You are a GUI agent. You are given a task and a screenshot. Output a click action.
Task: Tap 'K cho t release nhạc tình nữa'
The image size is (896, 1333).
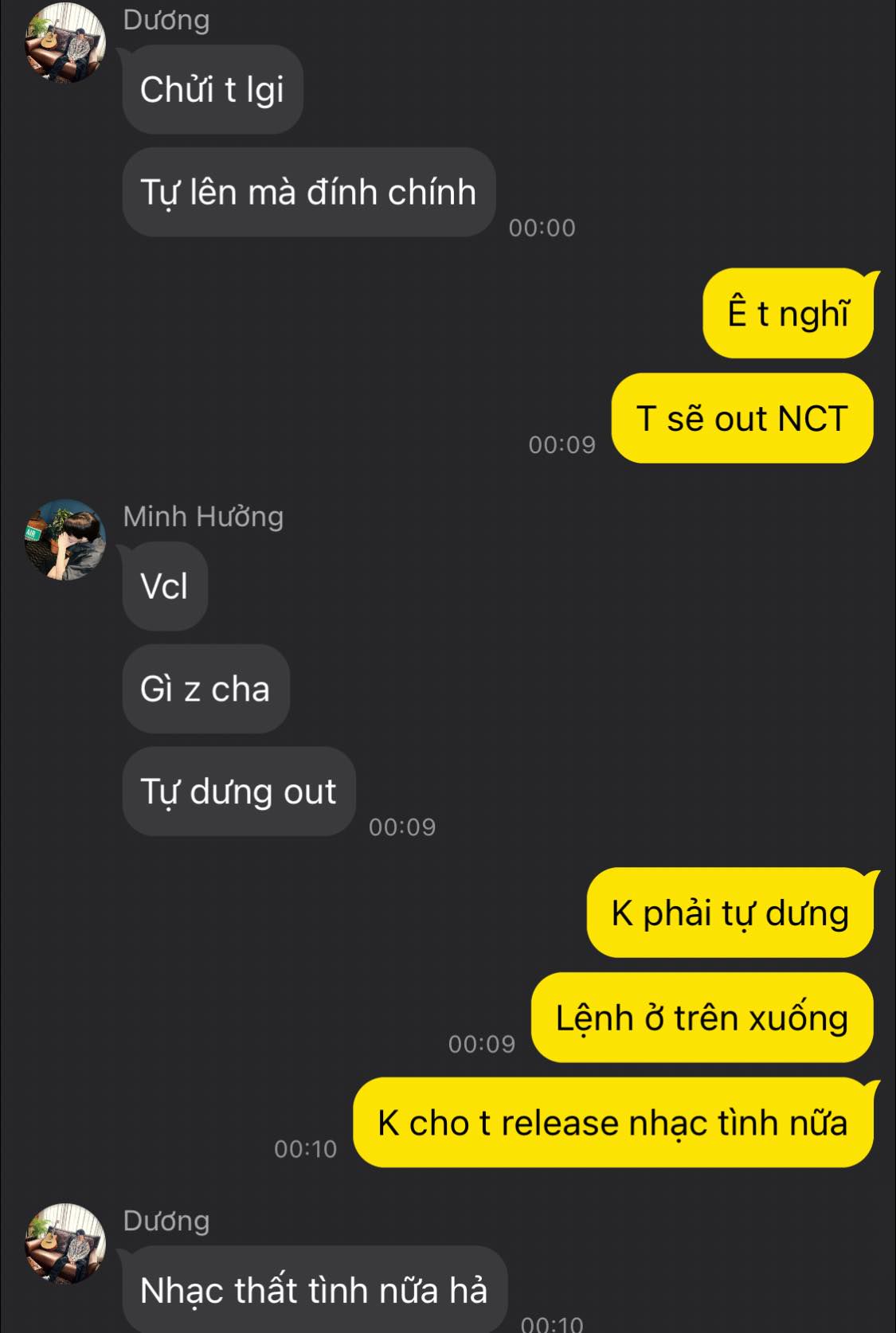(613, 1123)
